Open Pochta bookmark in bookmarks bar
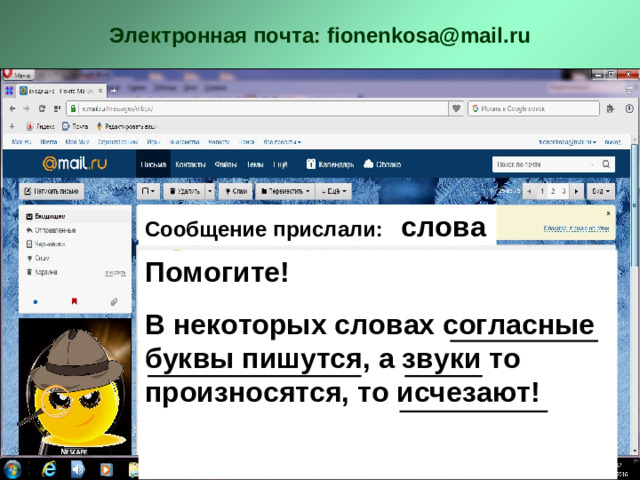This screenshot has width=640, height=480. pyautogui.click(x=75, y=127)
